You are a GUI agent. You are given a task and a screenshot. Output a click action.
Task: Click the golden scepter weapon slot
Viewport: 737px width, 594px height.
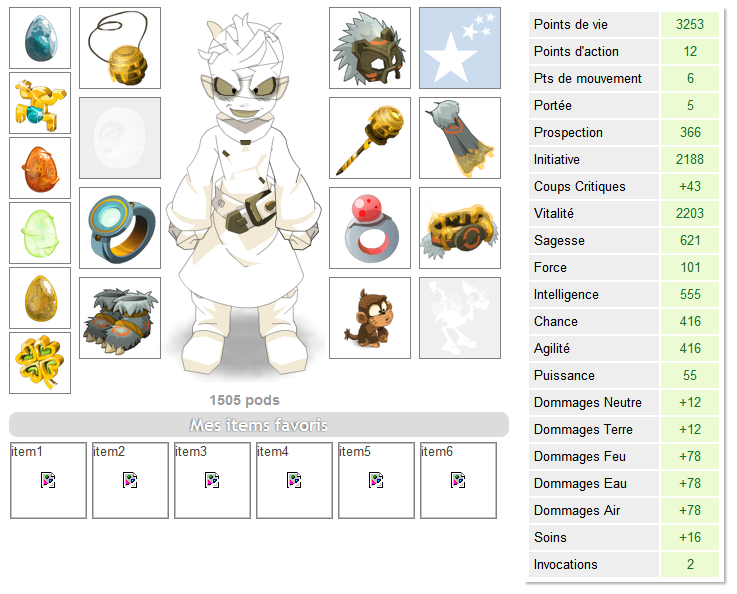point(370,138)
